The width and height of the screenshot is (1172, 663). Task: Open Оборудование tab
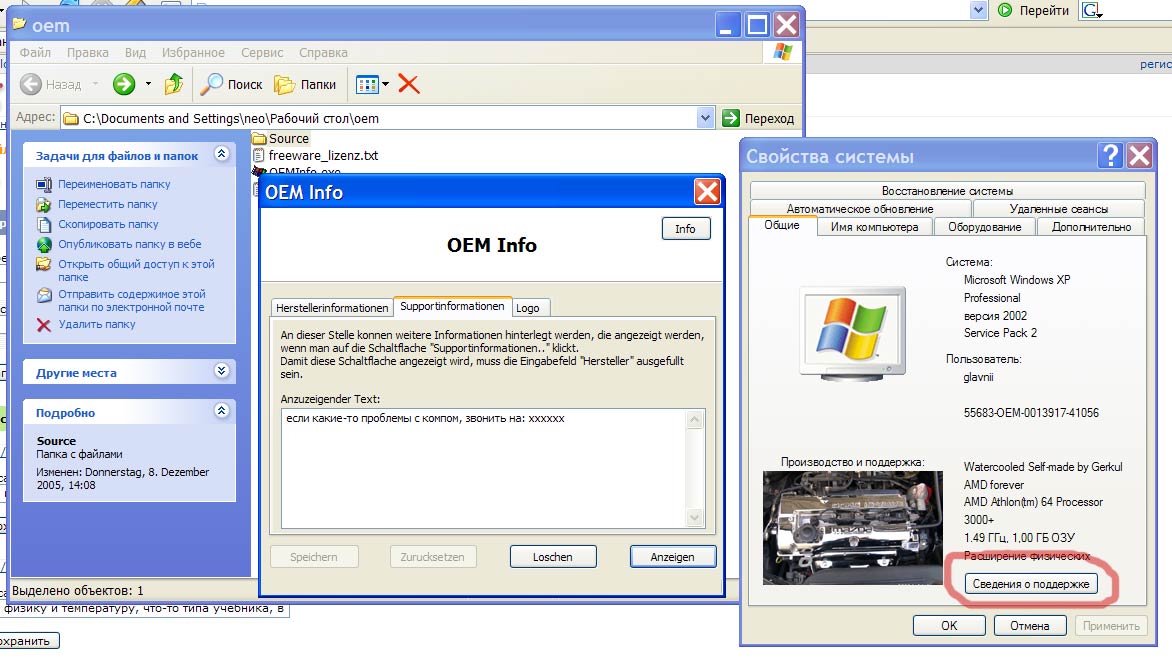984,226
